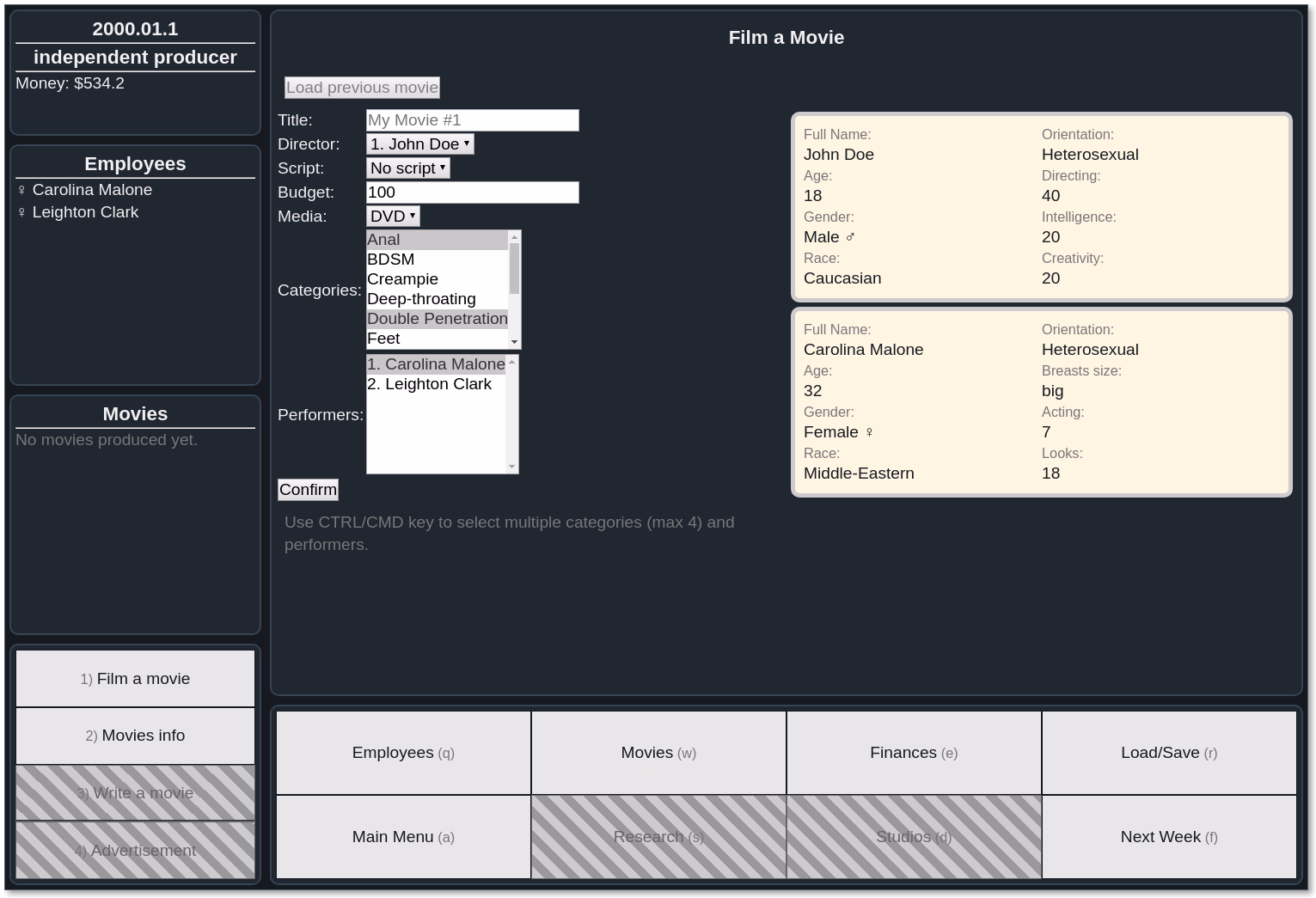Click the Confirm button

tap(308, 490)
